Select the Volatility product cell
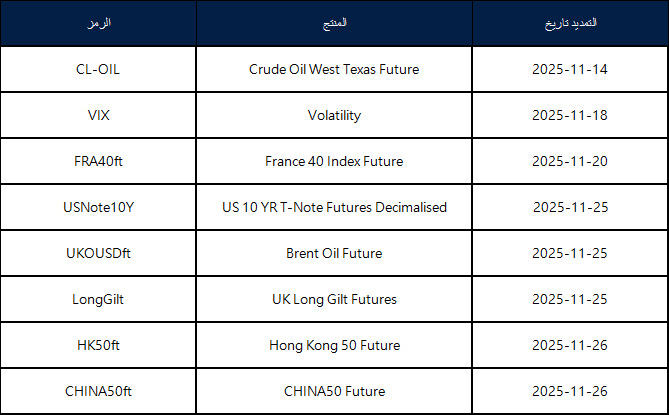 point(334,116)
